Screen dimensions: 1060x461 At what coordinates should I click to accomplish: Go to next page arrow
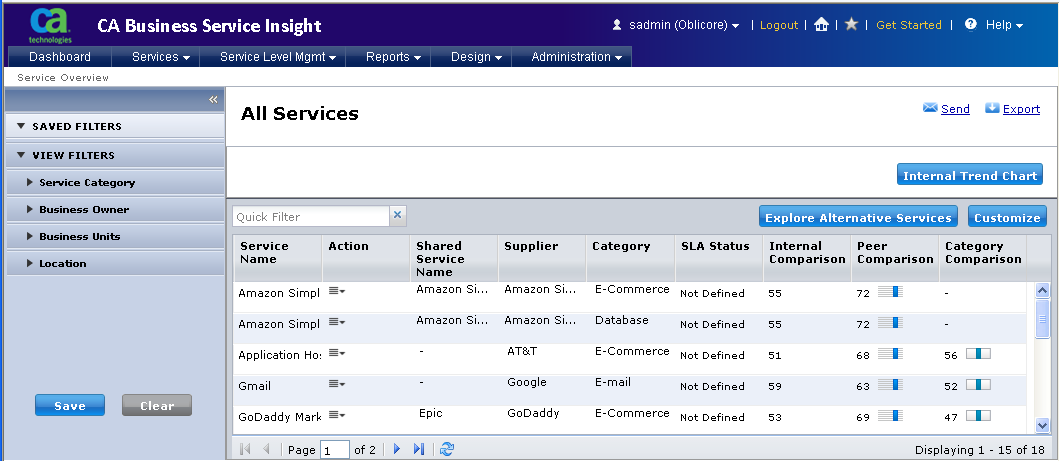(x=397, y=449)
